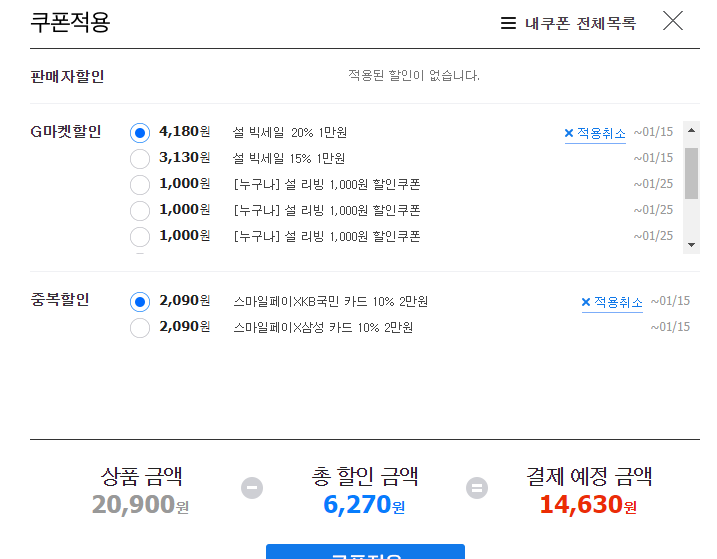Click the minus circle icon before 총 할인 금액

(x=252, y=488)
